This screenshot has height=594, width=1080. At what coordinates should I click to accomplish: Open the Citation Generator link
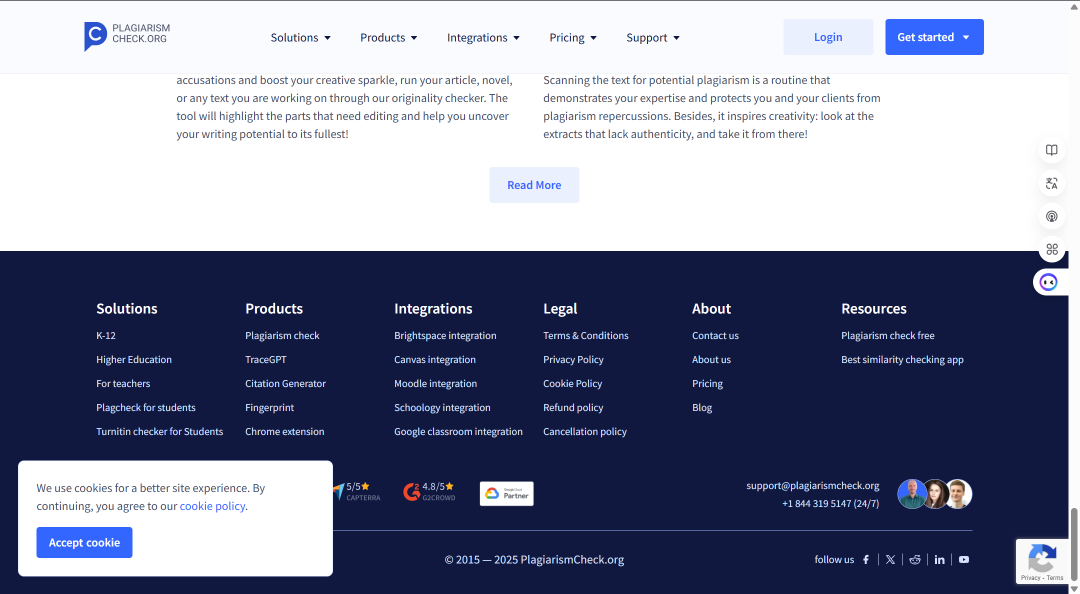pyautogui.click(x=285, y=384)
